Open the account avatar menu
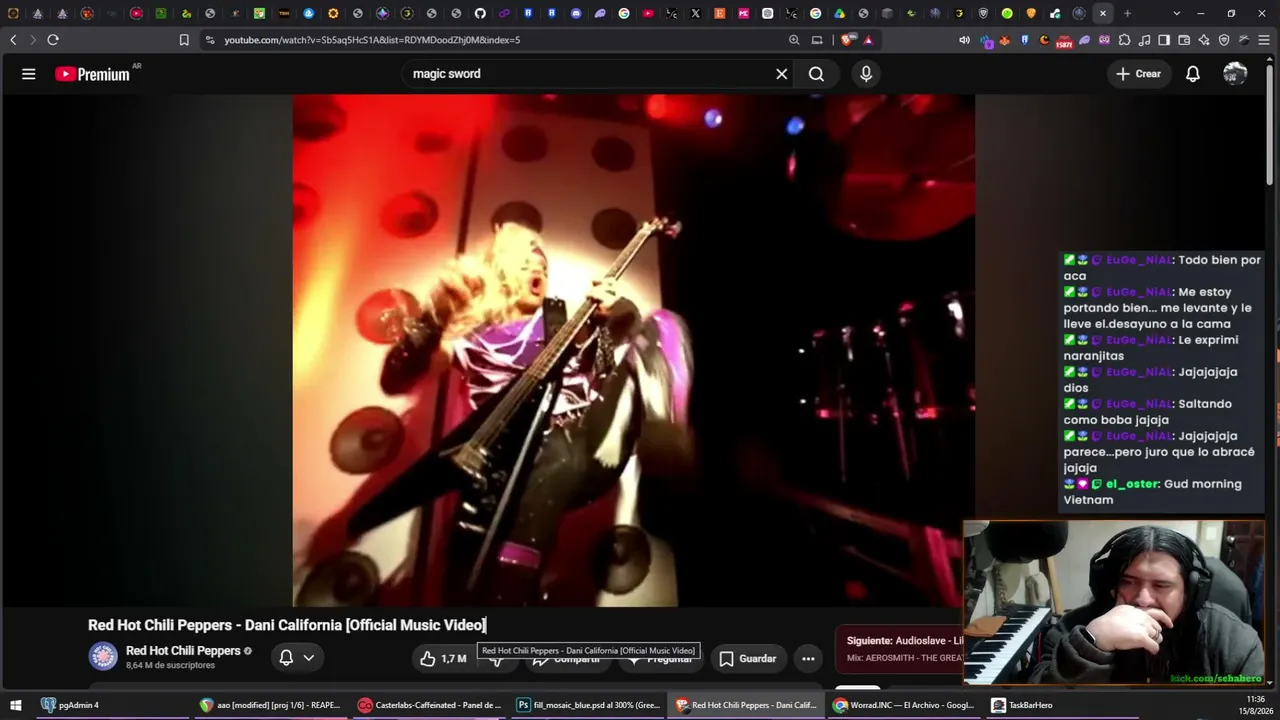 tap(1235, 74)
